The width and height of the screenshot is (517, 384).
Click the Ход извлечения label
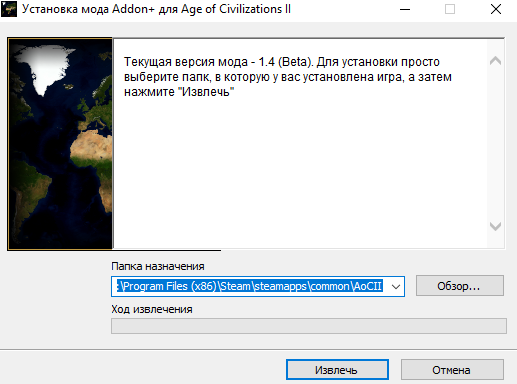pyautogui.click(x=152, y=309)
